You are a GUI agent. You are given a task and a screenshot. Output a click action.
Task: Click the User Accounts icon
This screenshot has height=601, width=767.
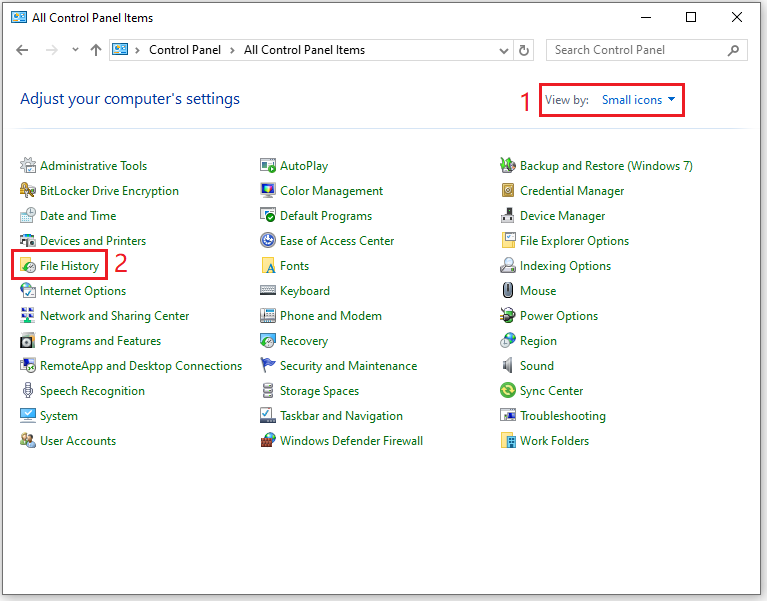pyautogui.click(x=28, y=440)
